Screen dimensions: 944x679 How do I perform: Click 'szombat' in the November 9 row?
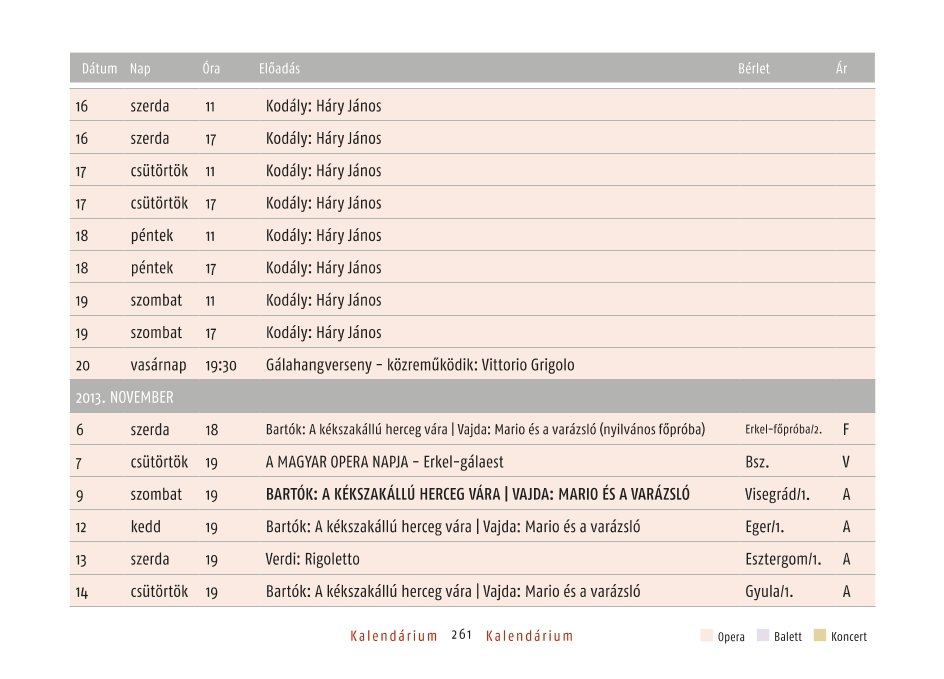pyautogui.click(x=156, y=495)
